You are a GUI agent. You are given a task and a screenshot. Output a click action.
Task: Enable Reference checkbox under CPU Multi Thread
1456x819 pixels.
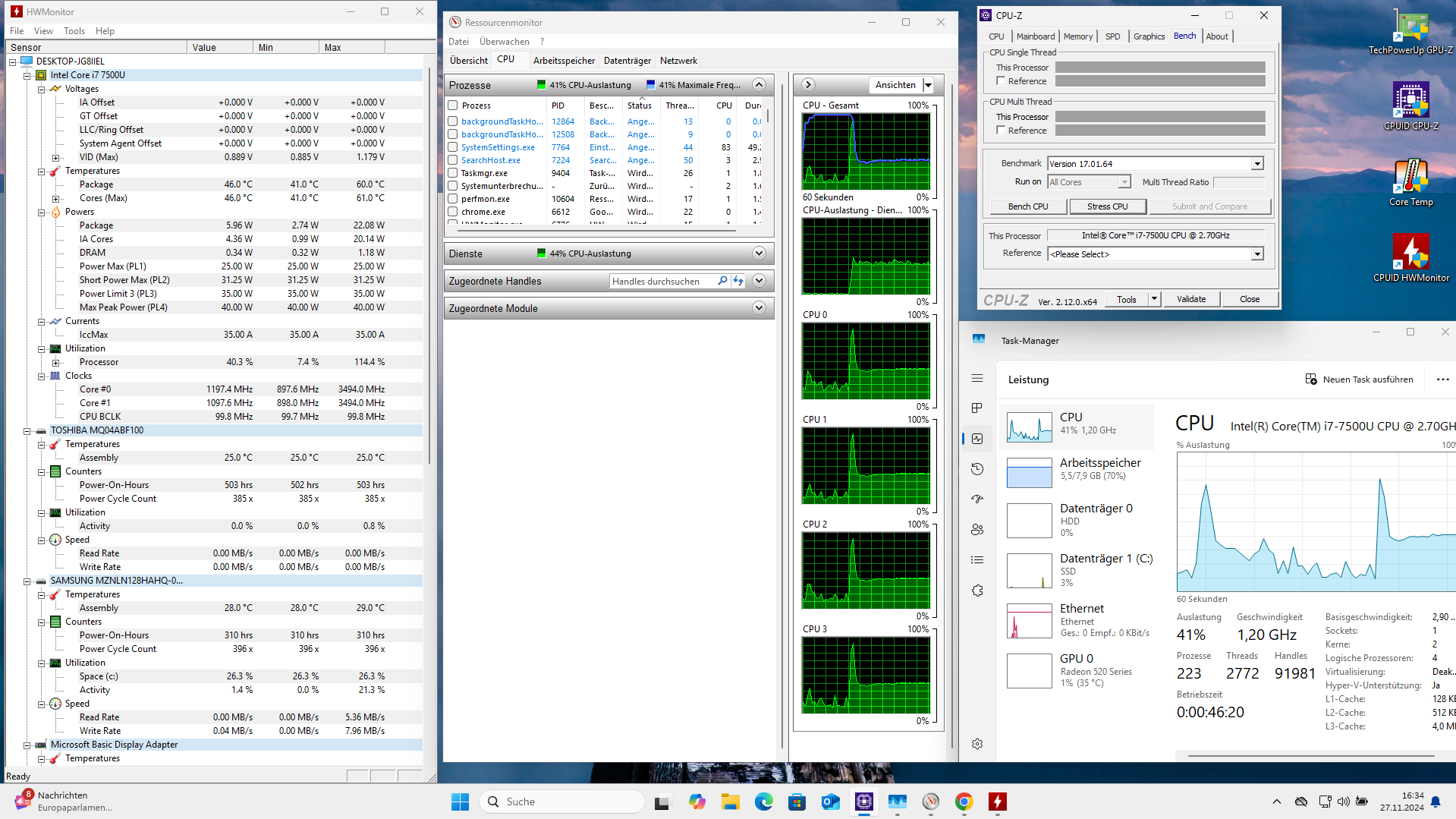click(x=1001, y=131)
